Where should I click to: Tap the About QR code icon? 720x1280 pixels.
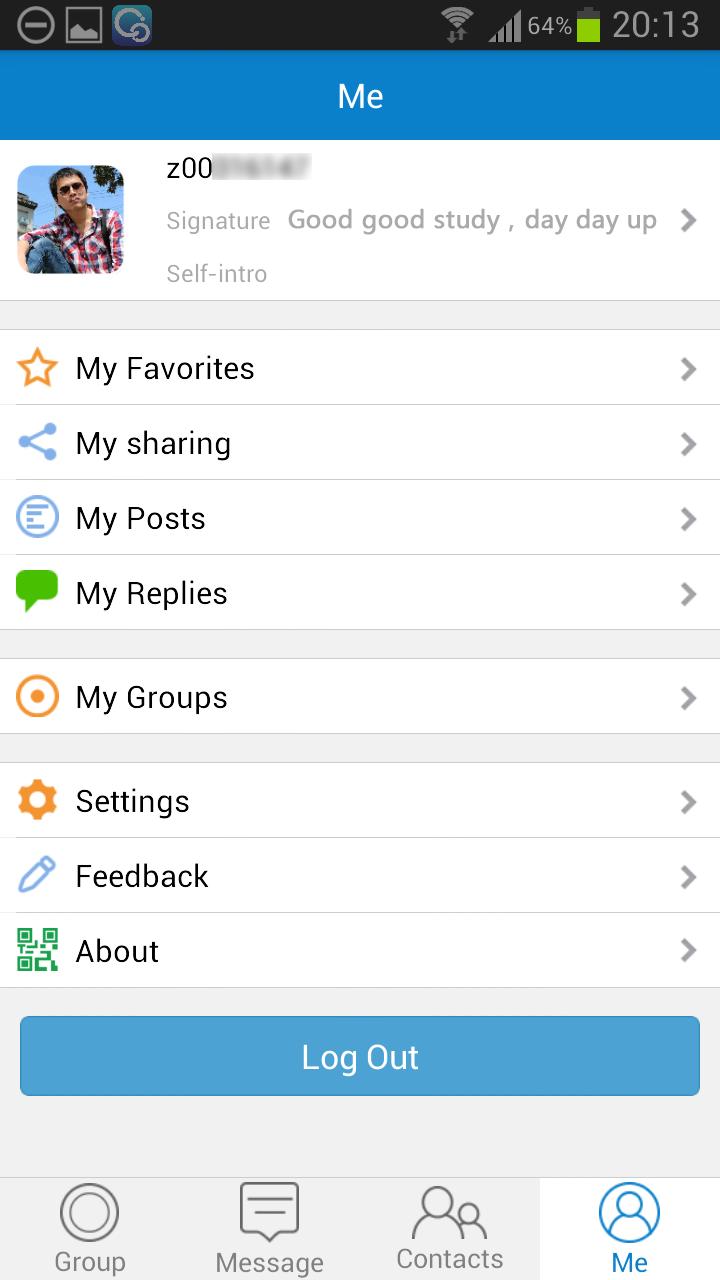[x=38, y=950]
